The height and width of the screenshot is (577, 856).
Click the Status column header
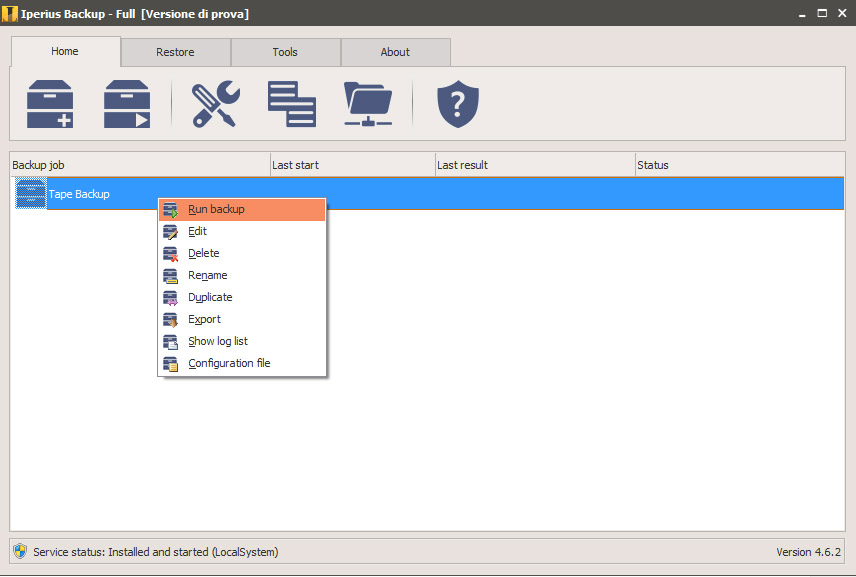[740, 165]
